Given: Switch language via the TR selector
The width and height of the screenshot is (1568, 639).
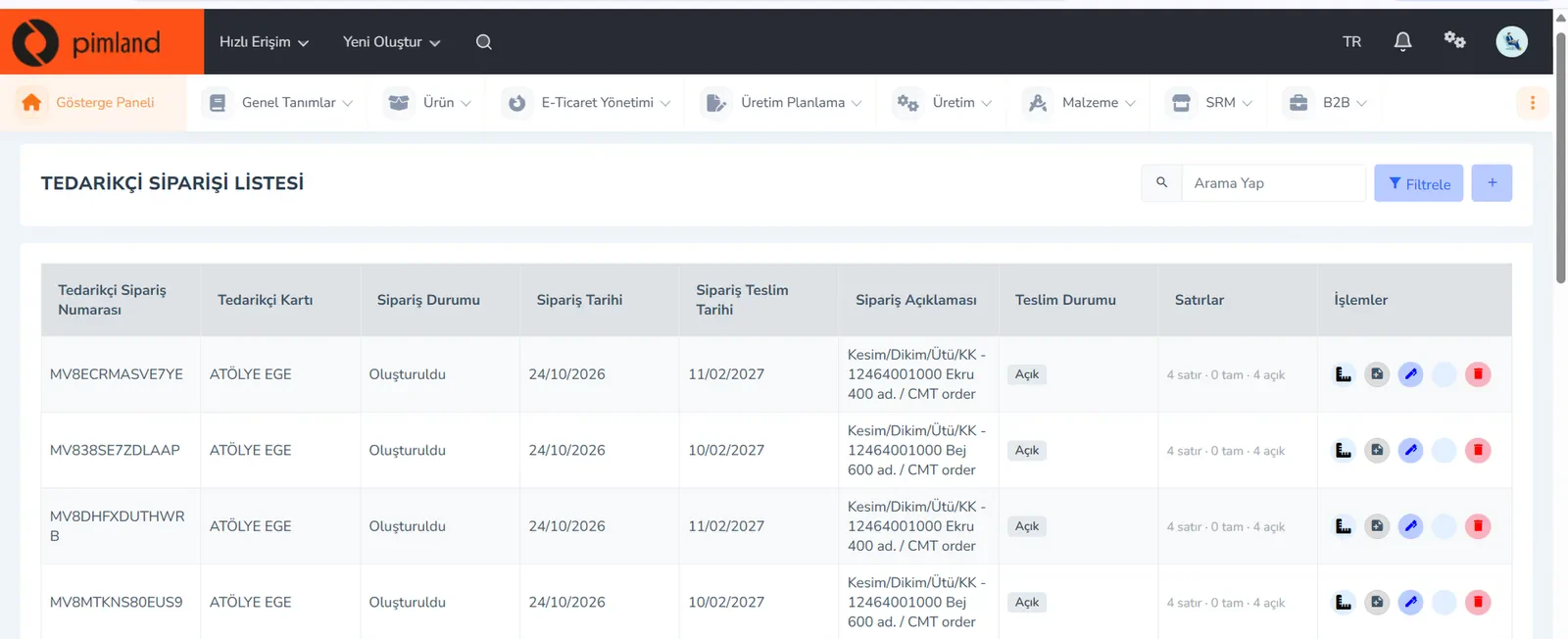Looking at the screenshot, I should tap(1352, 42).
